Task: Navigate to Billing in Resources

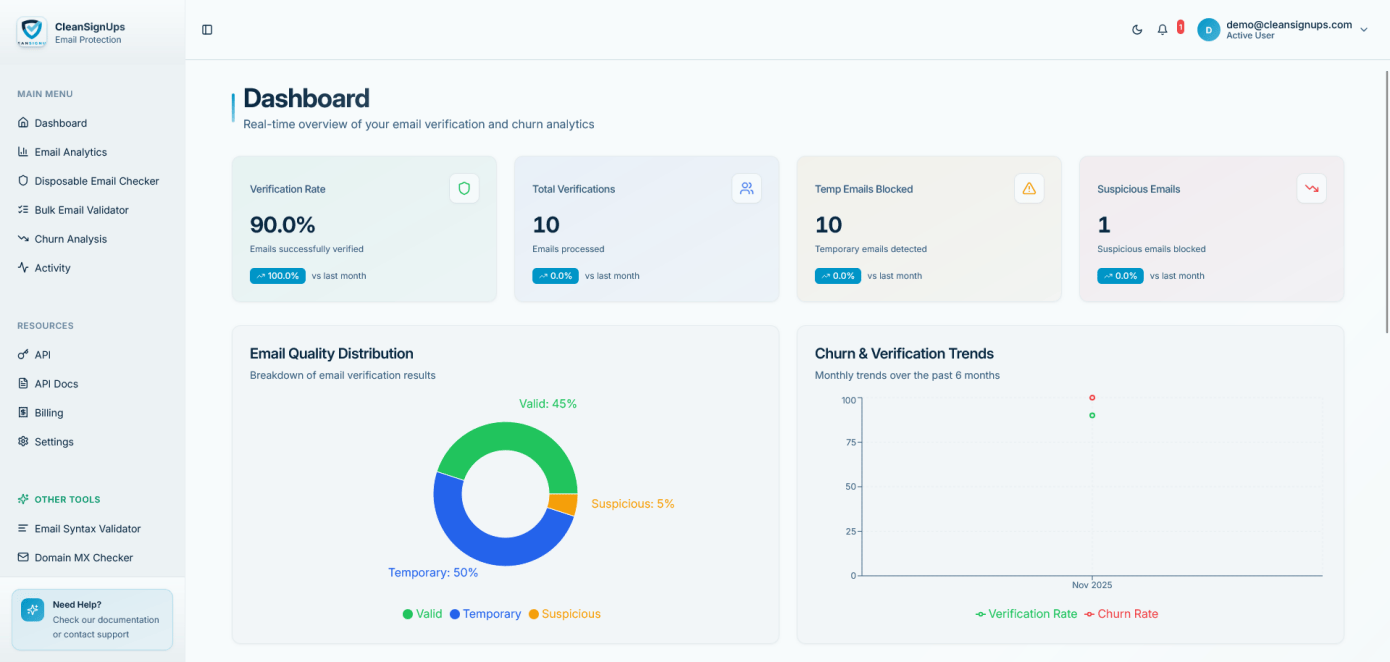Action: pyautogui.click(x=48, y=413)
